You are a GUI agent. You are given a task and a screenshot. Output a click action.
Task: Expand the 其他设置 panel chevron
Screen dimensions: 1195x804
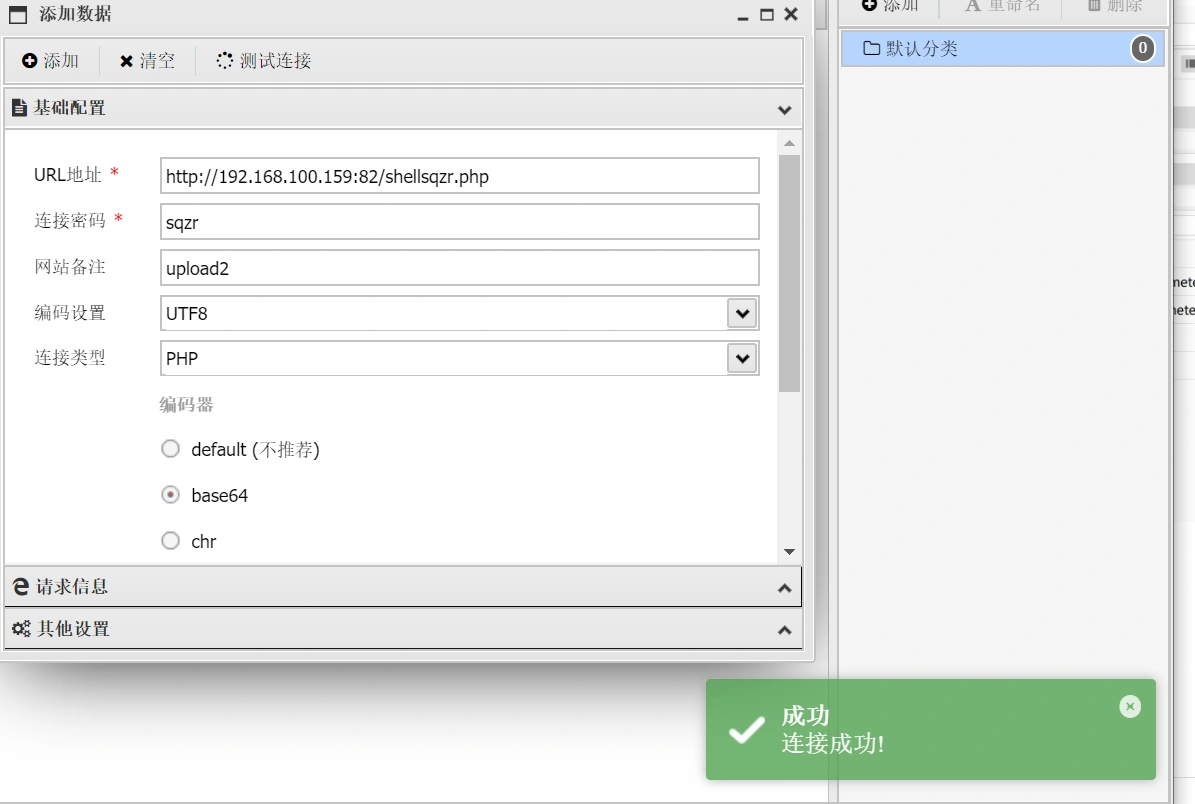point(784,630)
